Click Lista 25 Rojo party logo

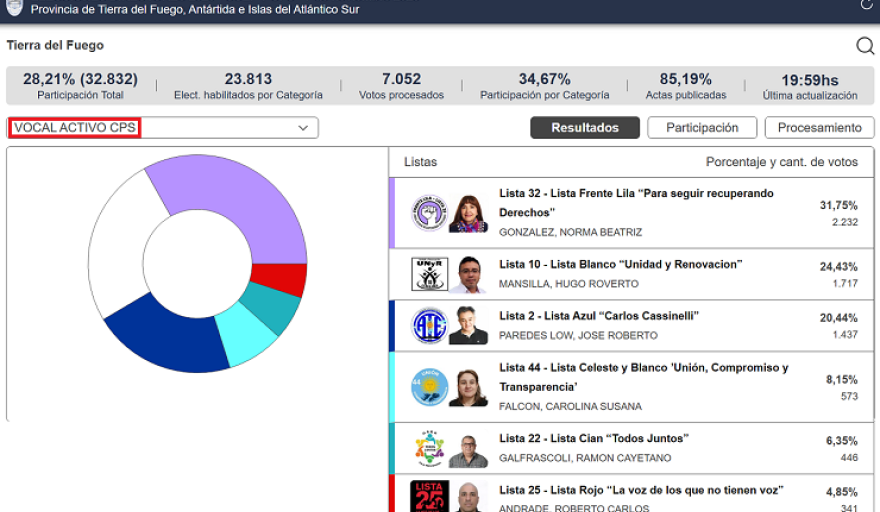coord(429,497)
